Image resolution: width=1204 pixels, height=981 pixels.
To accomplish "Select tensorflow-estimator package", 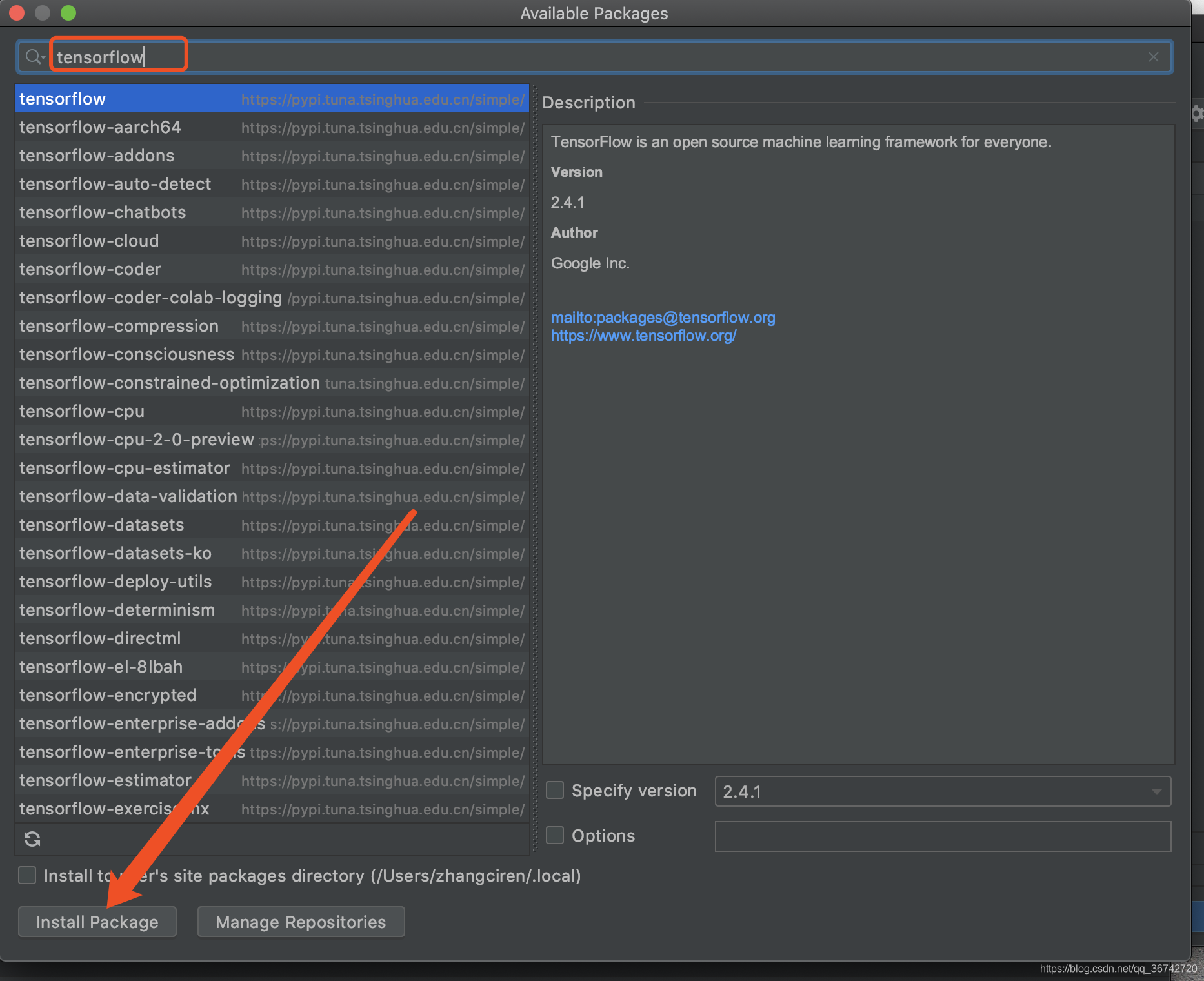I will click(272, 780).
